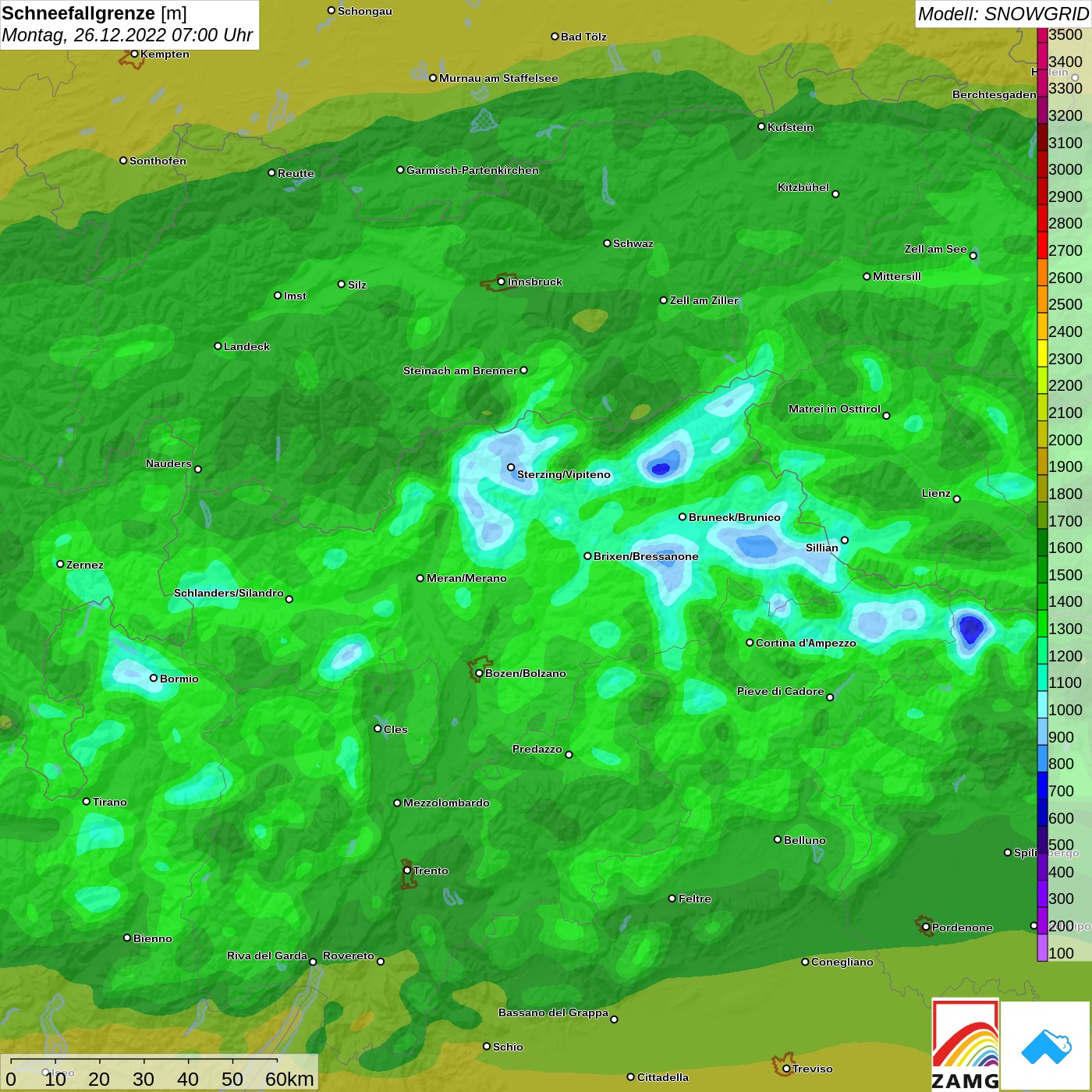Click the blue mountain cloud logo
1092x1092 pixels.
click(1046, 1046)
